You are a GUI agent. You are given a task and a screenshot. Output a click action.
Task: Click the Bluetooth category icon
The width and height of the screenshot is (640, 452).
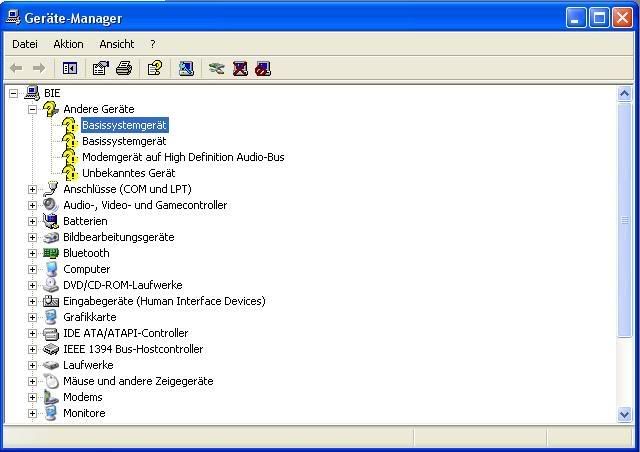pos(51,253)
